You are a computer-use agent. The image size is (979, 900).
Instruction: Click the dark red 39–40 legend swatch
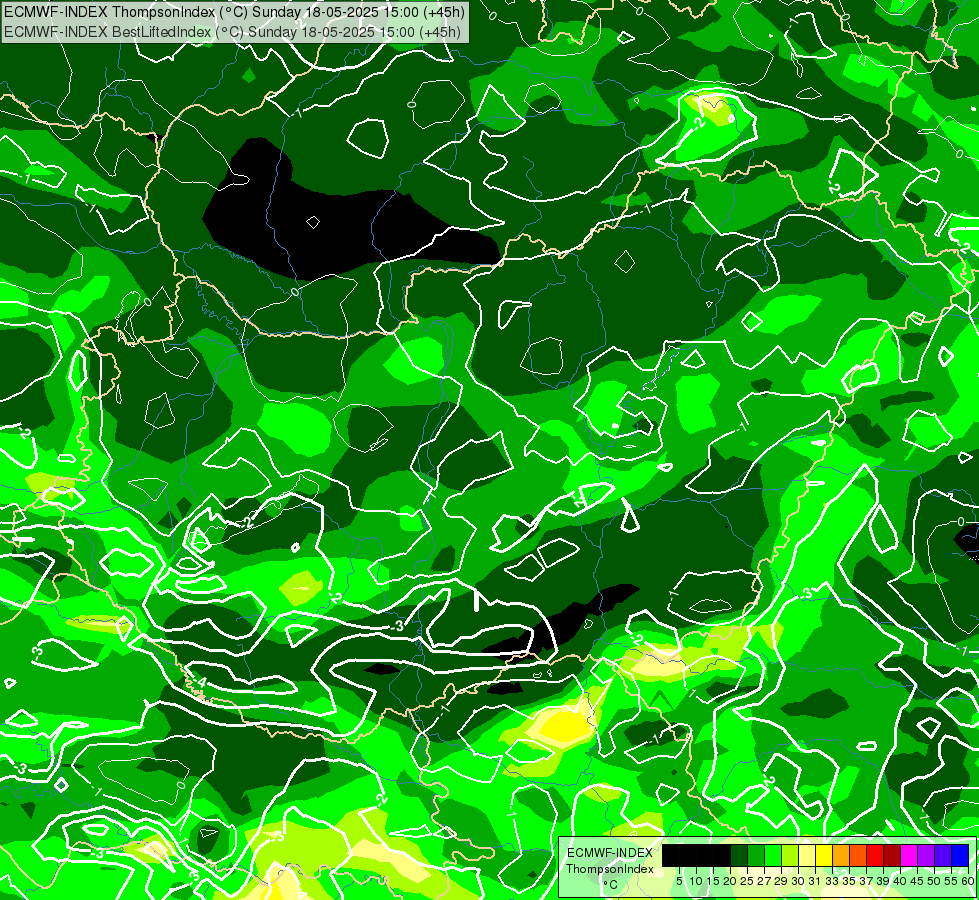892,855
